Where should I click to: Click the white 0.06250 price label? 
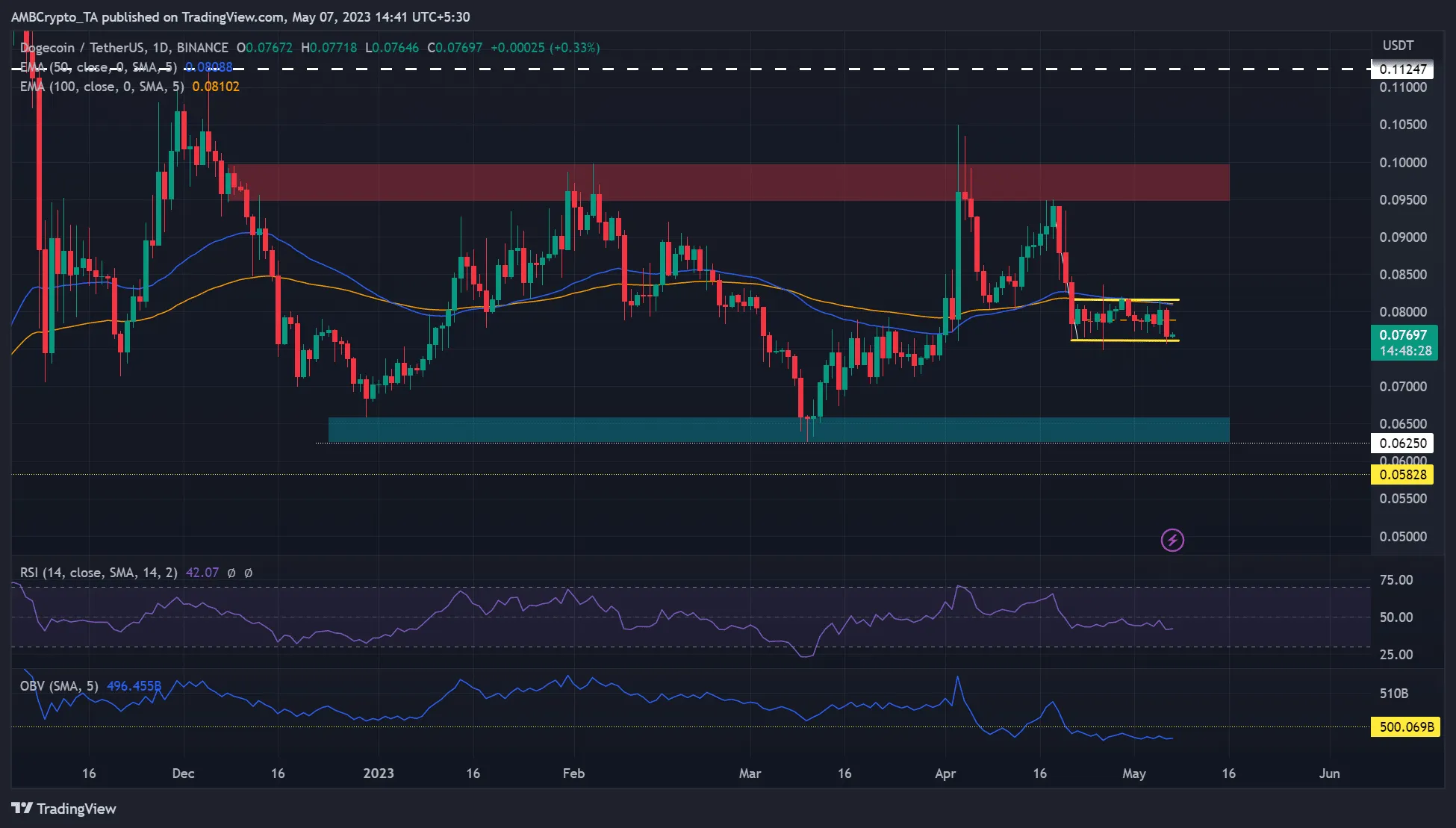pos(1402,443)
